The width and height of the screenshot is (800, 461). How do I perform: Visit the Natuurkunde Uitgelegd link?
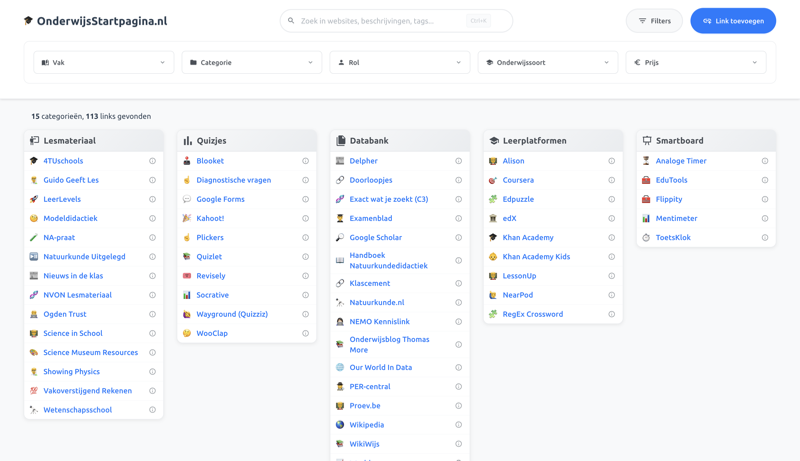click(x=84, y=257)
